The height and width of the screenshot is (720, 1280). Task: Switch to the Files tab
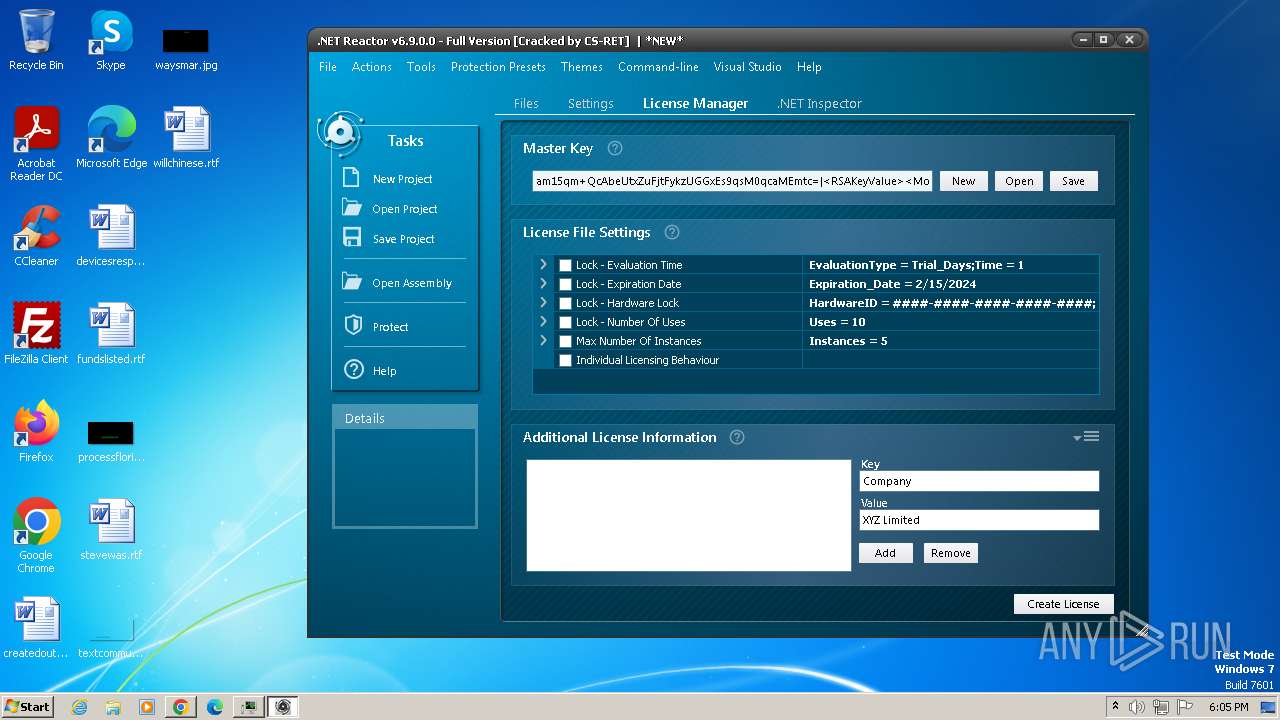click(x=526, y=103)
